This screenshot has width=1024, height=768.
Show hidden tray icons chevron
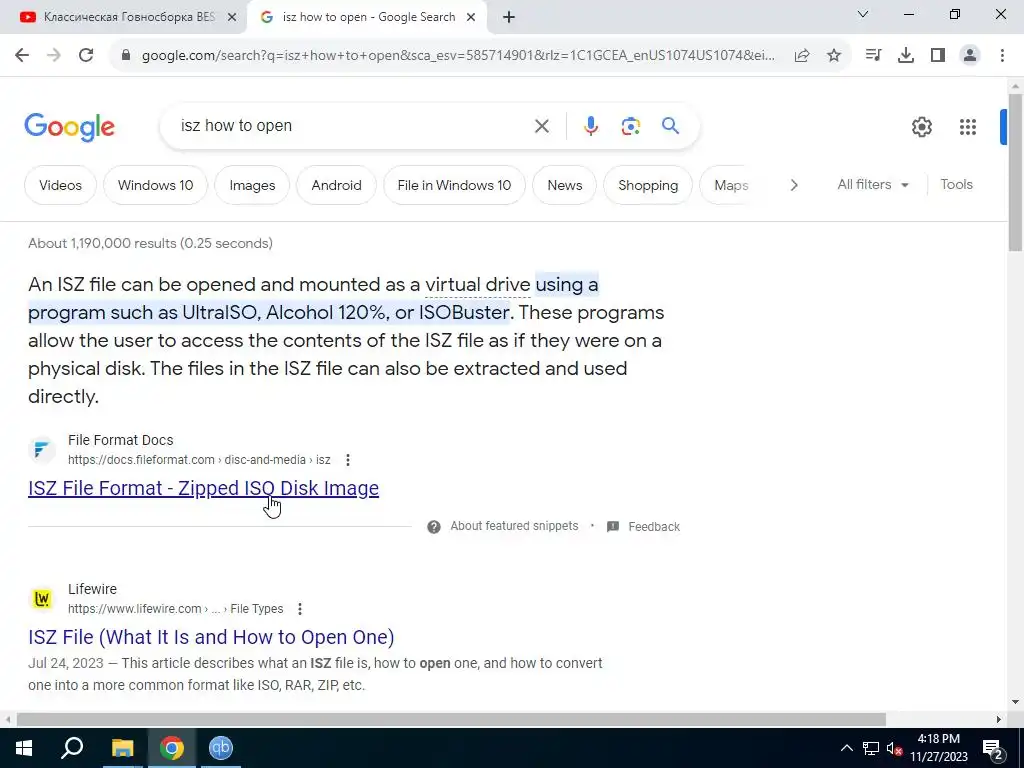click(x=846, y=748)
